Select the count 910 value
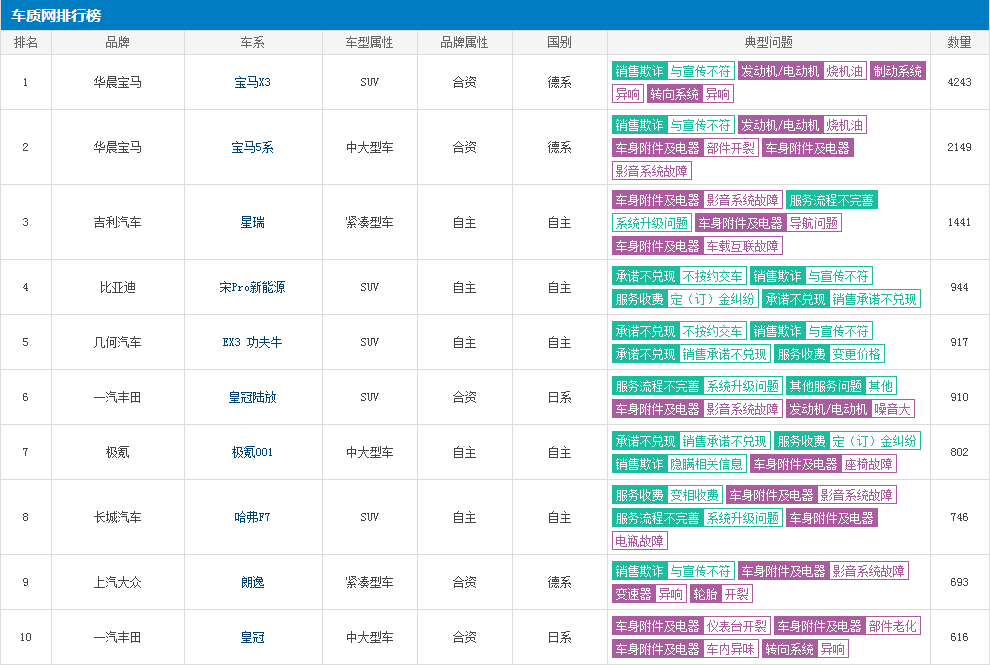Viewport: 990px width, 665px height. point(959,397)
